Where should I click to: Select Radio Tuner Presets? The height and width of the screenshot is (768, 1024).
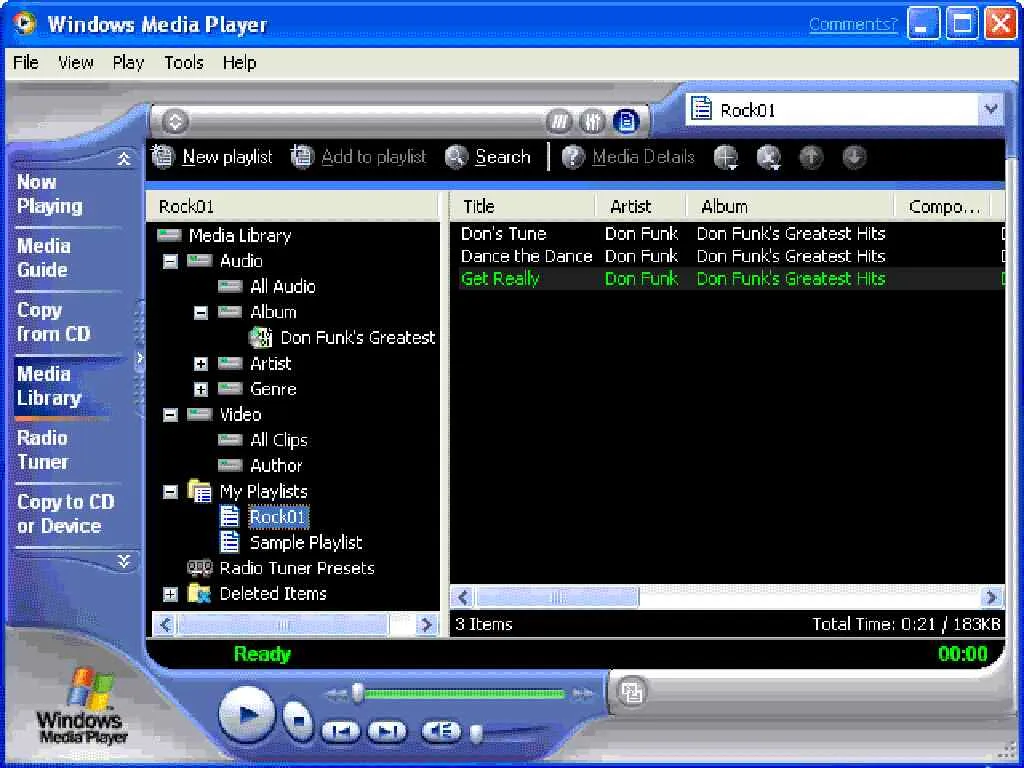pos(296,568)
